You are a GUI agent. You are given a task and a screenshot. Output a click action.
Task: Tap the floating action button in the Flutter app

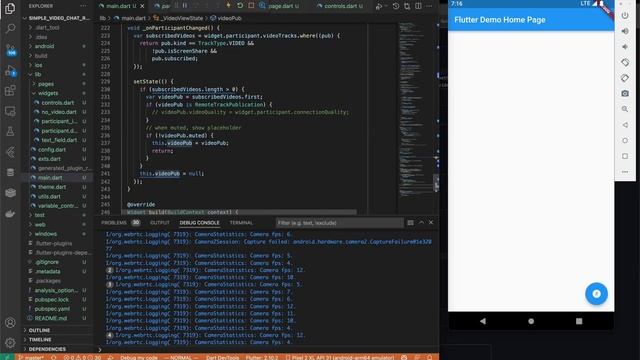click(x=596, y=293)
